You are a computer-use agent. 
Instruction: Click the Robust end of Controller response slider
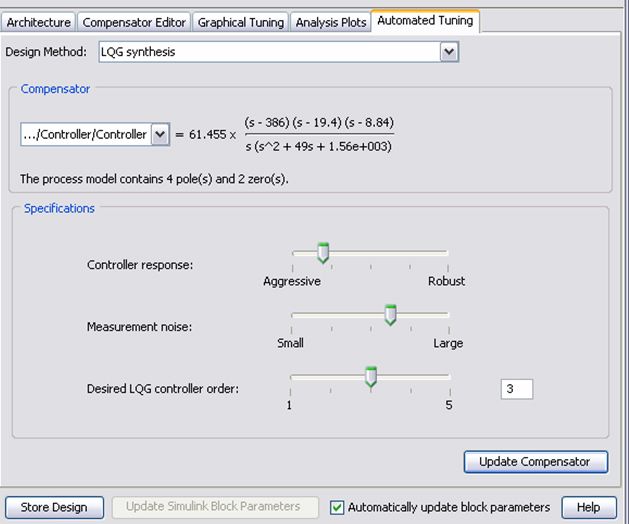pyautogui.click(x=448, y=254)
